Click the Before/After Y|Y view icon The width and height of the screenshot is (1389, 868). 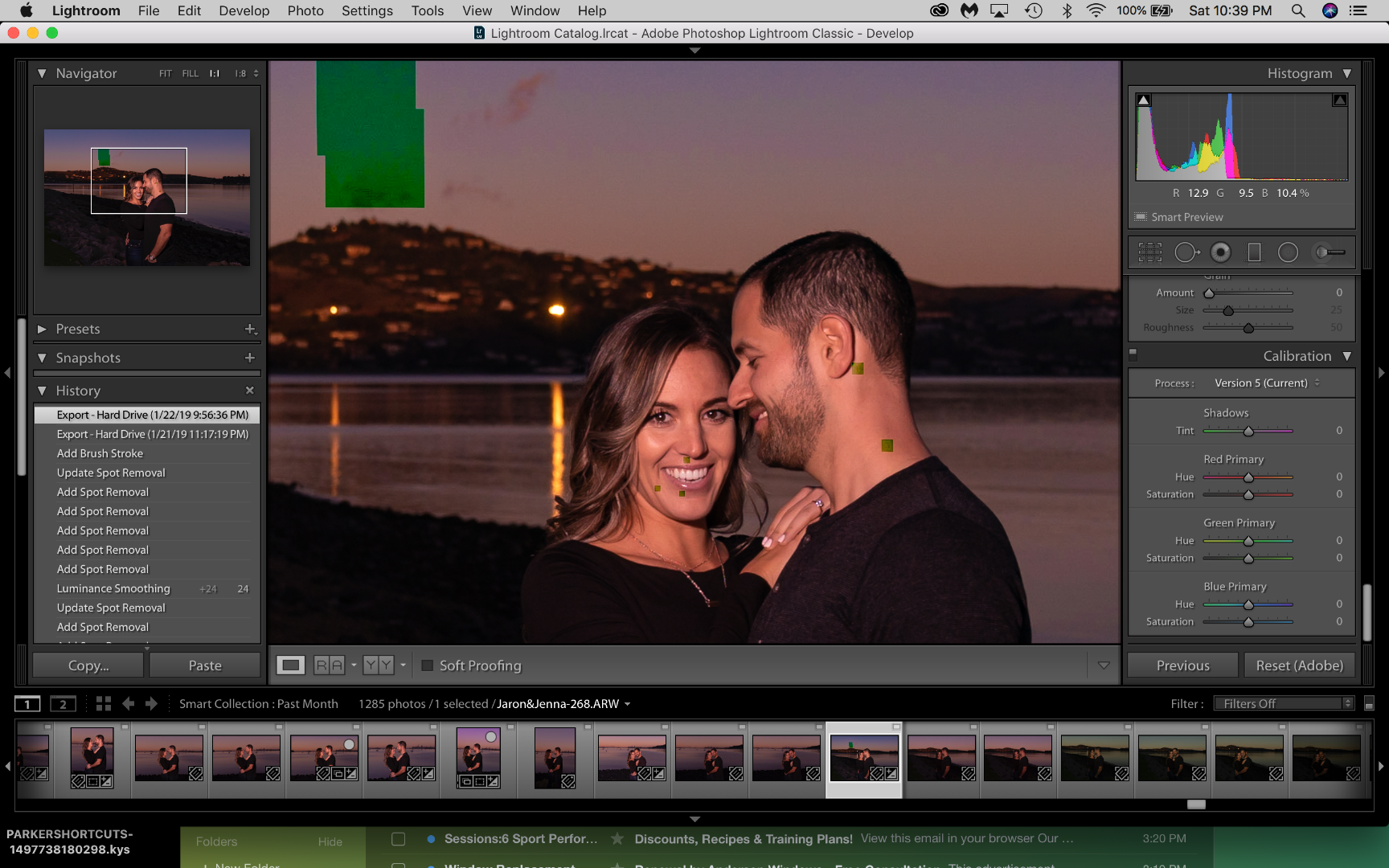pos(378,665)
